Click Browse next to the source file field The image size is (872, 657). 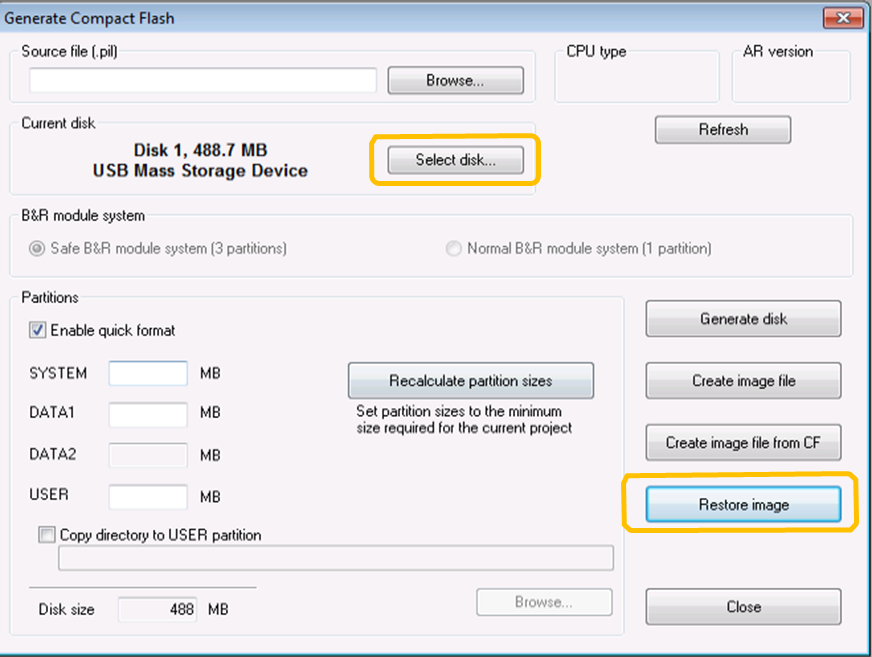[x=455, y=80]
